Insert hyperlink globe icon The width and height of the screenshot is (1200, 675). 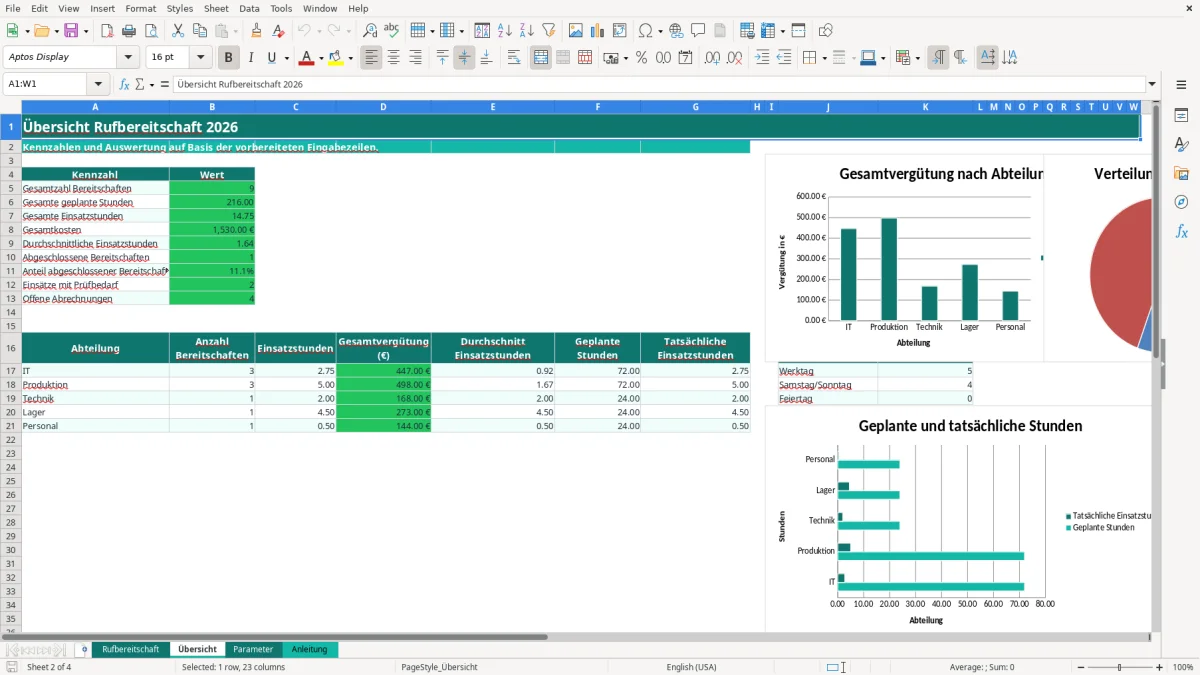tap(676, 31)
